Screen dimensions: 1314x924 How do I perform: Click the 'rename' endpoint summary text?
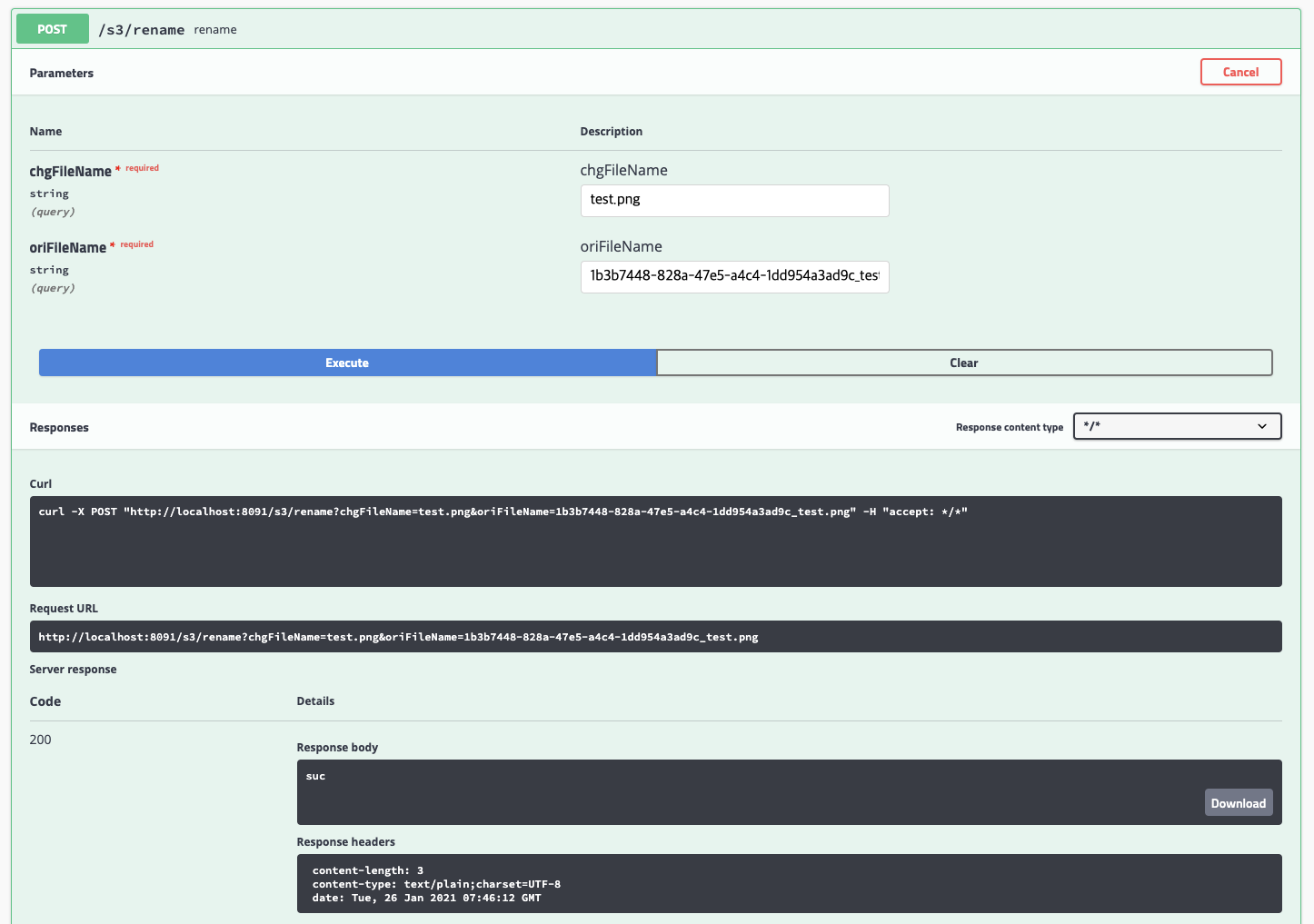(x=215, y=30)
